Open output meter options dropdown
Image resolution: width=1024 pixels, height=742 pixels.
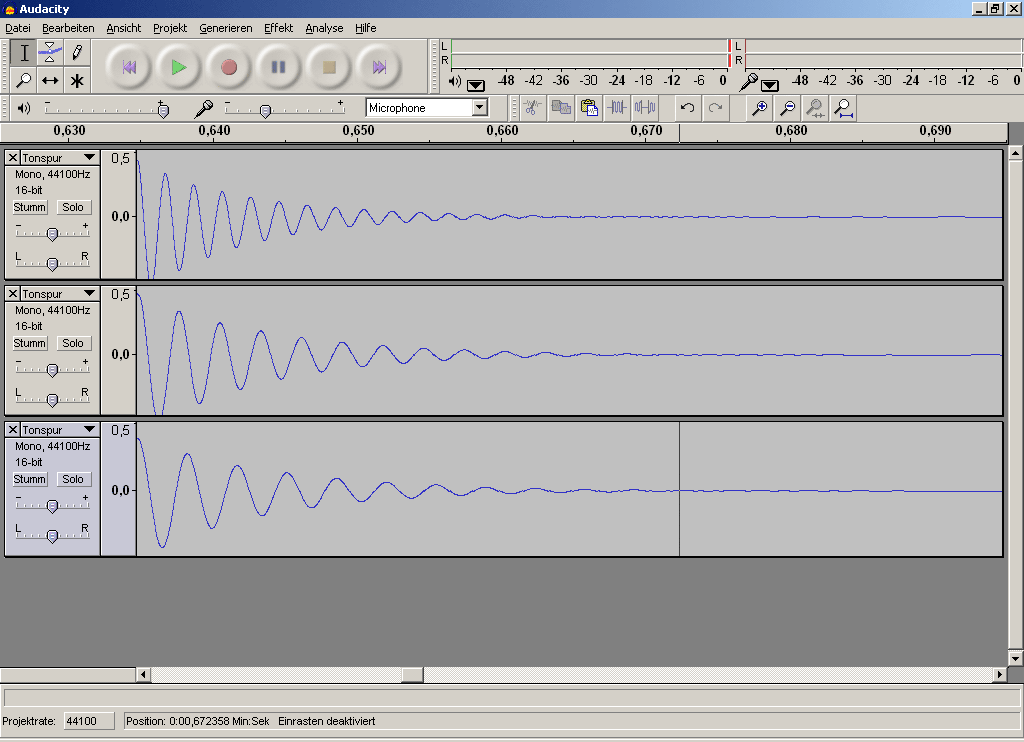click(x=475, y=85)
